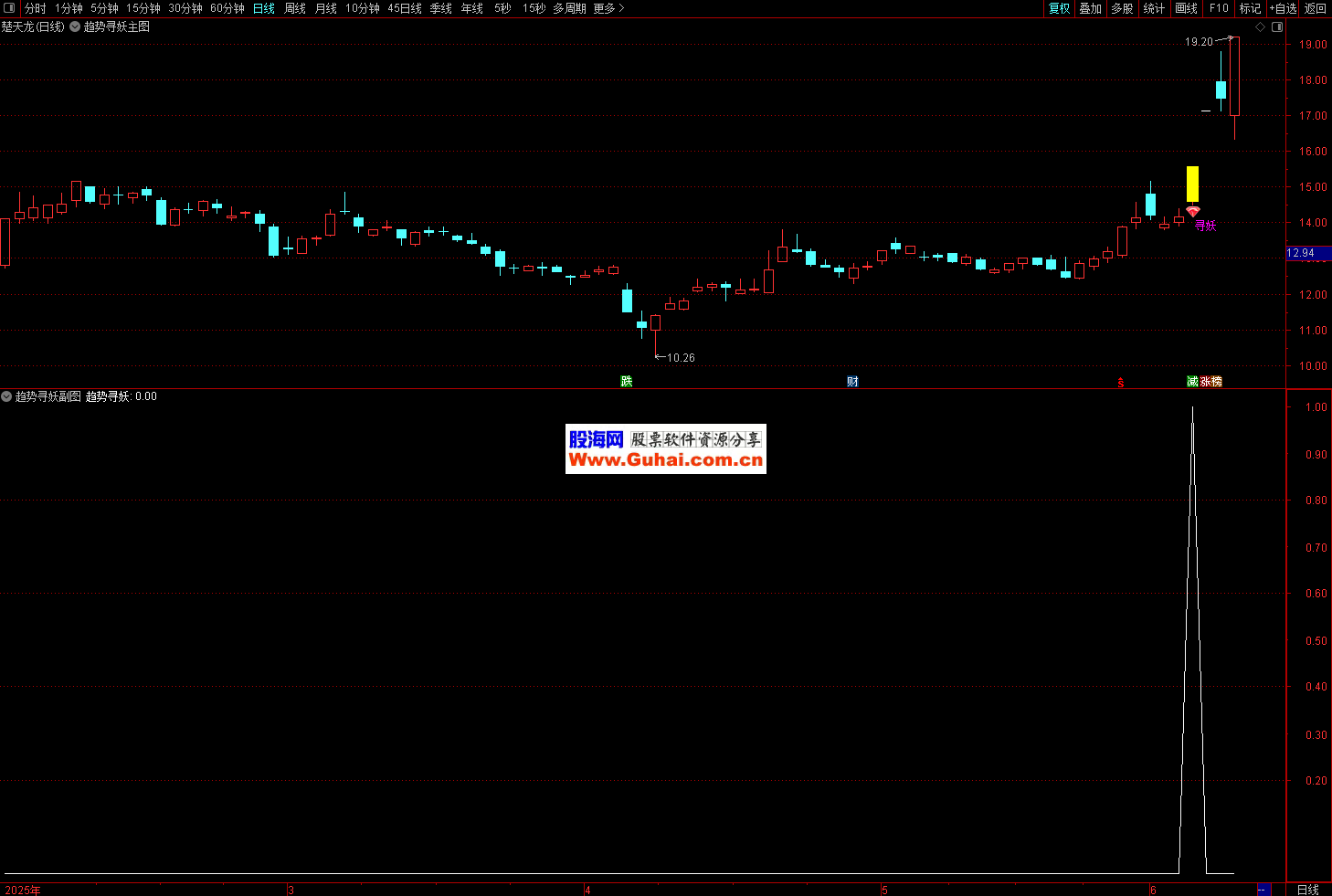Expand the 更多 periods menu

click(x=608, y=8)
